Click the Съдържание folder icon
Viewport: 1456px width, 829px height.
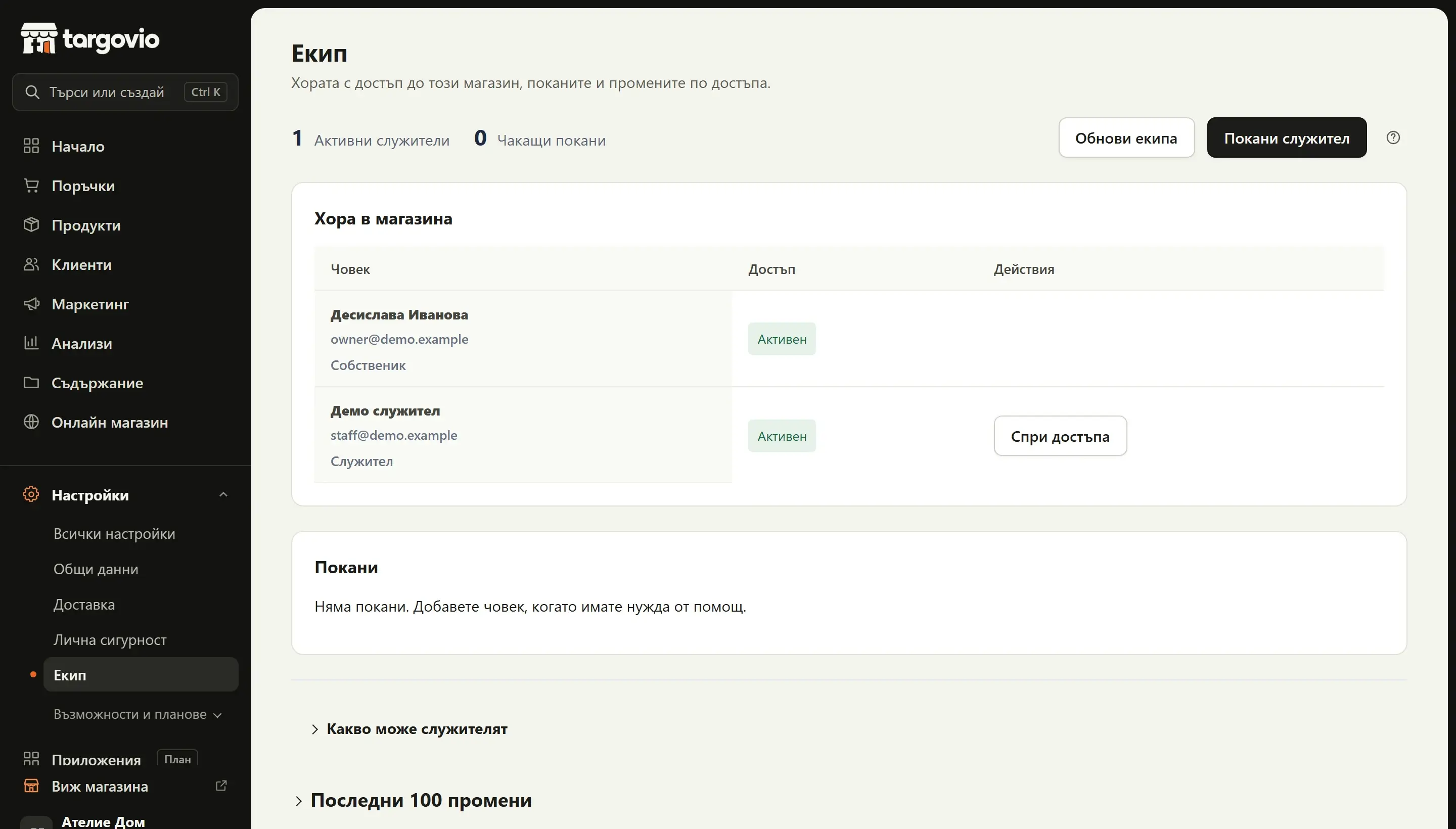(x=31, y=382)
